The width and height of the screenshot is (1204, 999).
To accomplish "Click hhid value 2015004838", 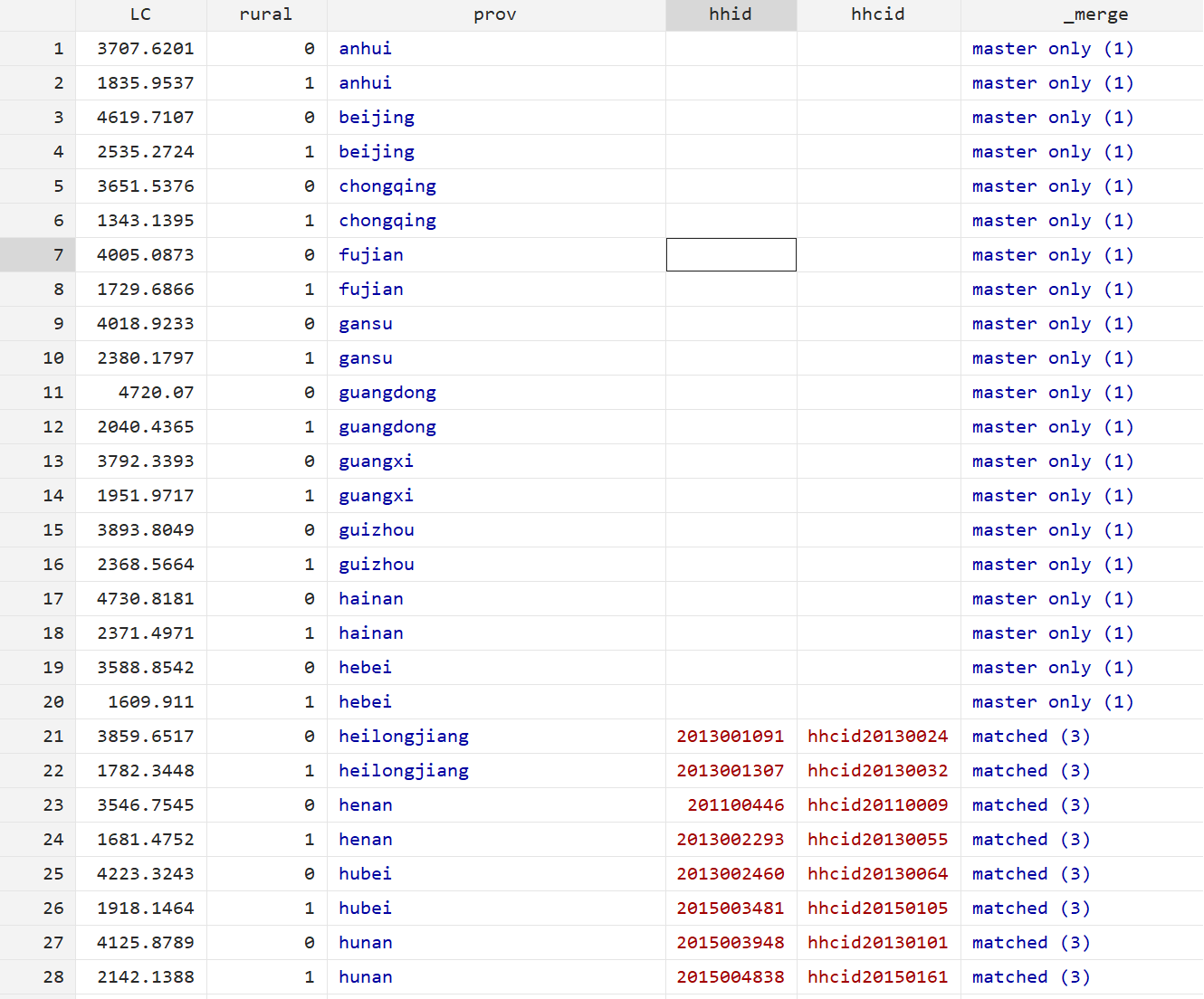I will (731, 977).
